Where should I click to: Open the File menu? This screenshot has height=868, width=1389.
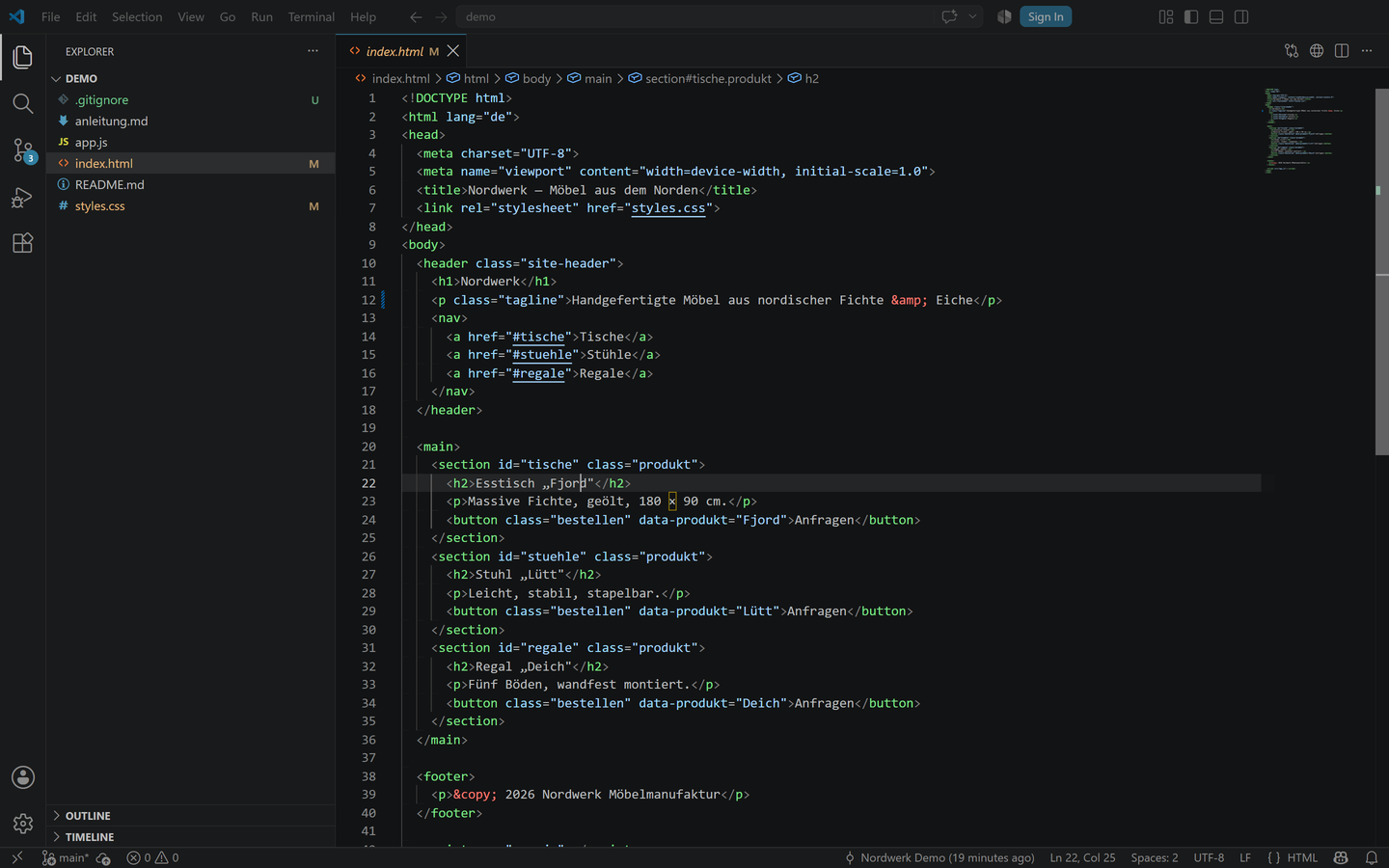coord(50,16)
